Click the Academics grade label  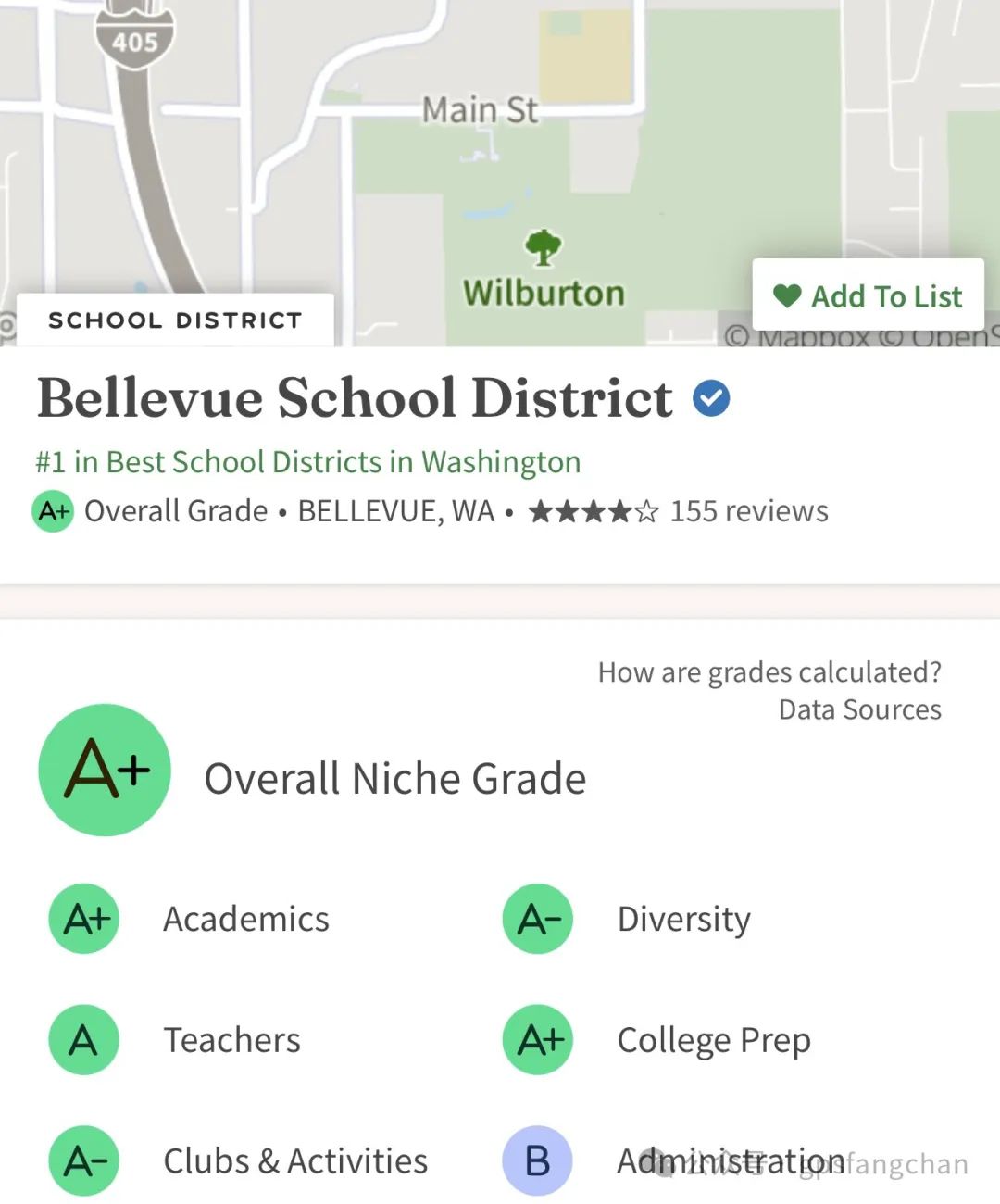tap(246, 919)
